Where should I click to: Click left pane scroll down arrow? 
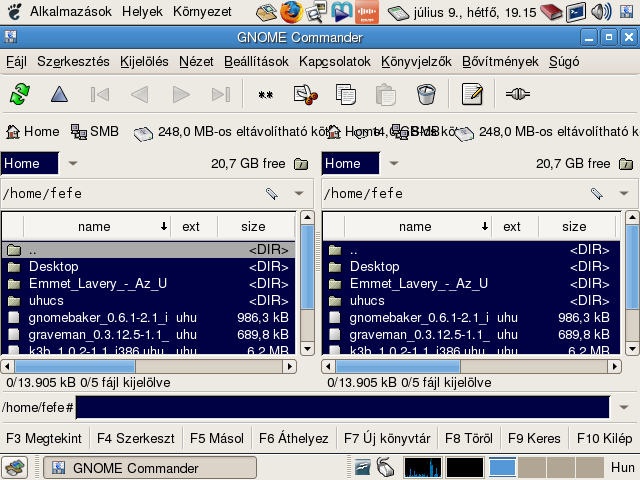[307, 349]
